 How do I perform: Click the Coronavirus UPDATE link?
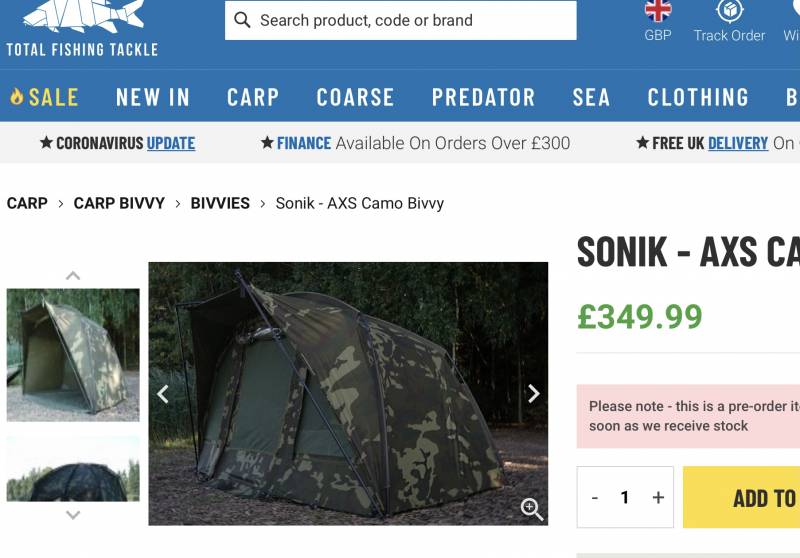pyautogui.click(x=170, y=143)
